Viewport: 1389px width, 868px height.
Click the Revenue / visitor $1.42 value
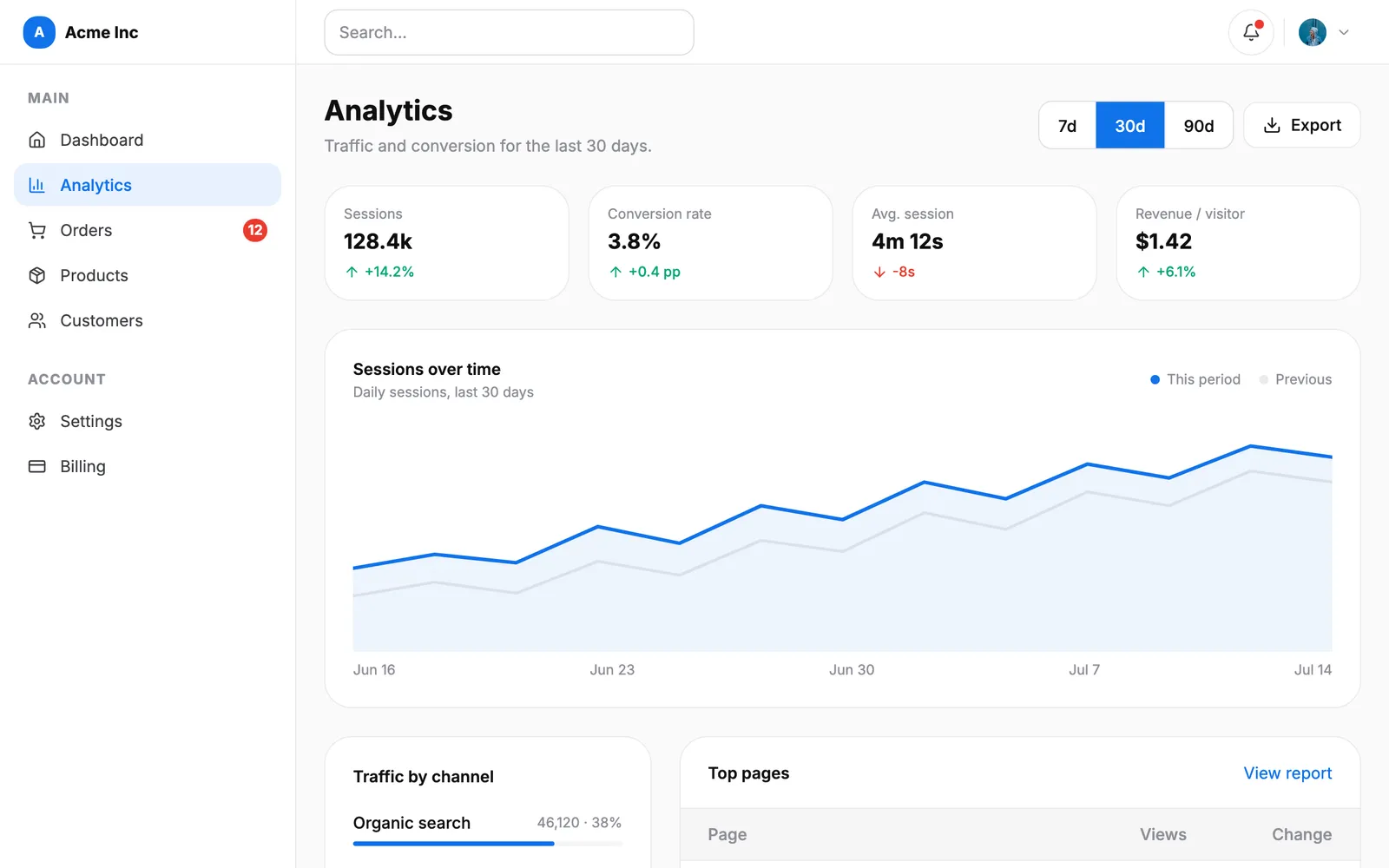[1163, 241]
